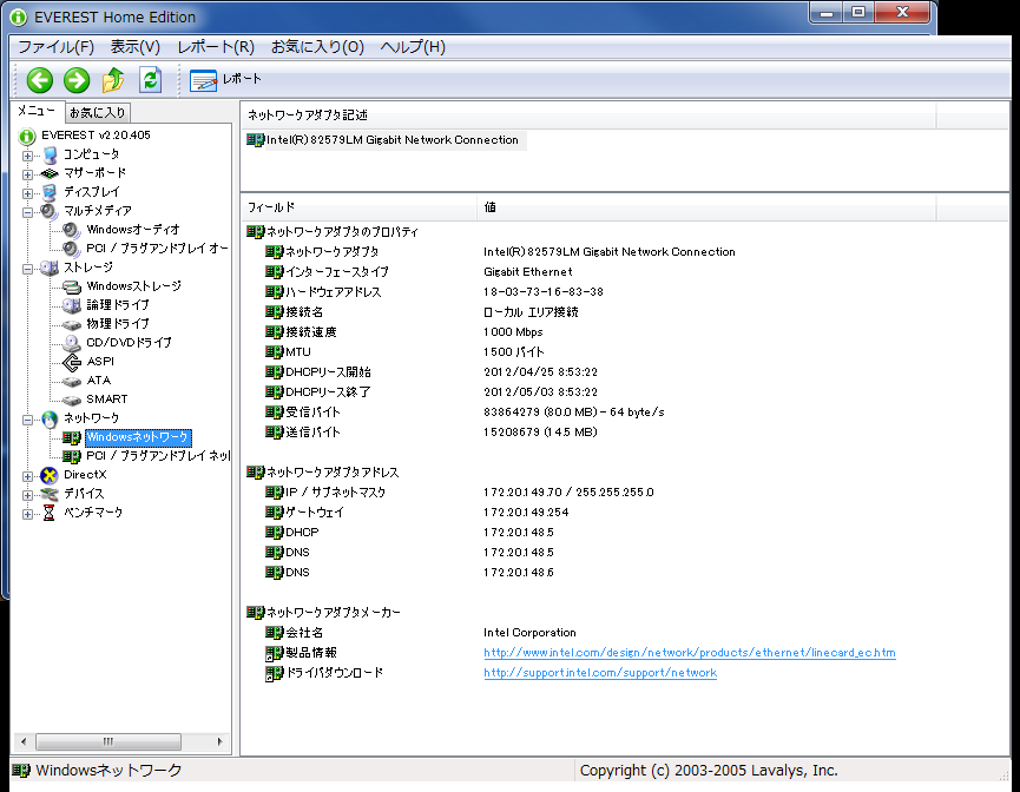This screenshot has height=792, width=1020.
Task: Open the ヘルプ(H) menu
Action: pyautogui.click(x=413, y=47)
